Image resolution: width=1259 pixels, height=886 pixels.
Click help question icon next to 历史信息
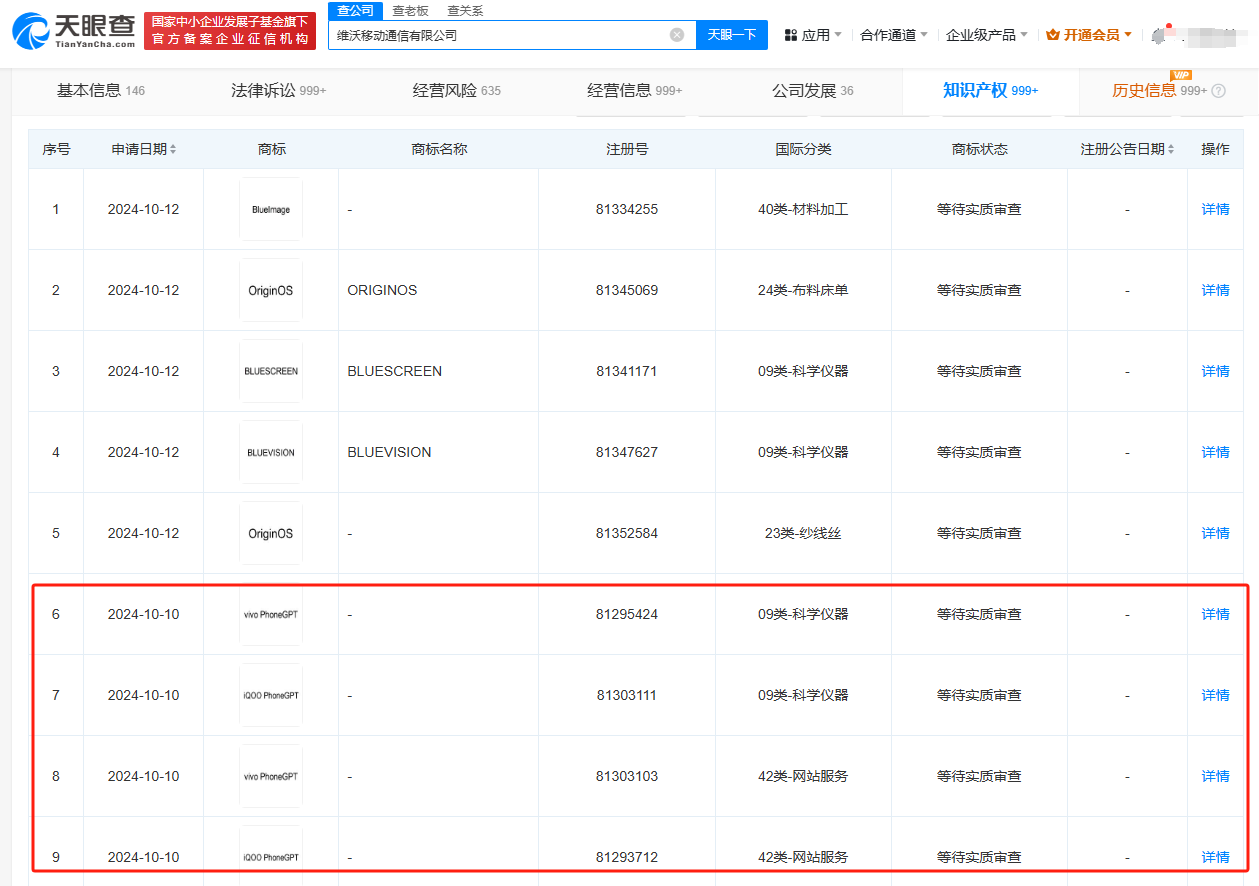[x=1218, y=91]
